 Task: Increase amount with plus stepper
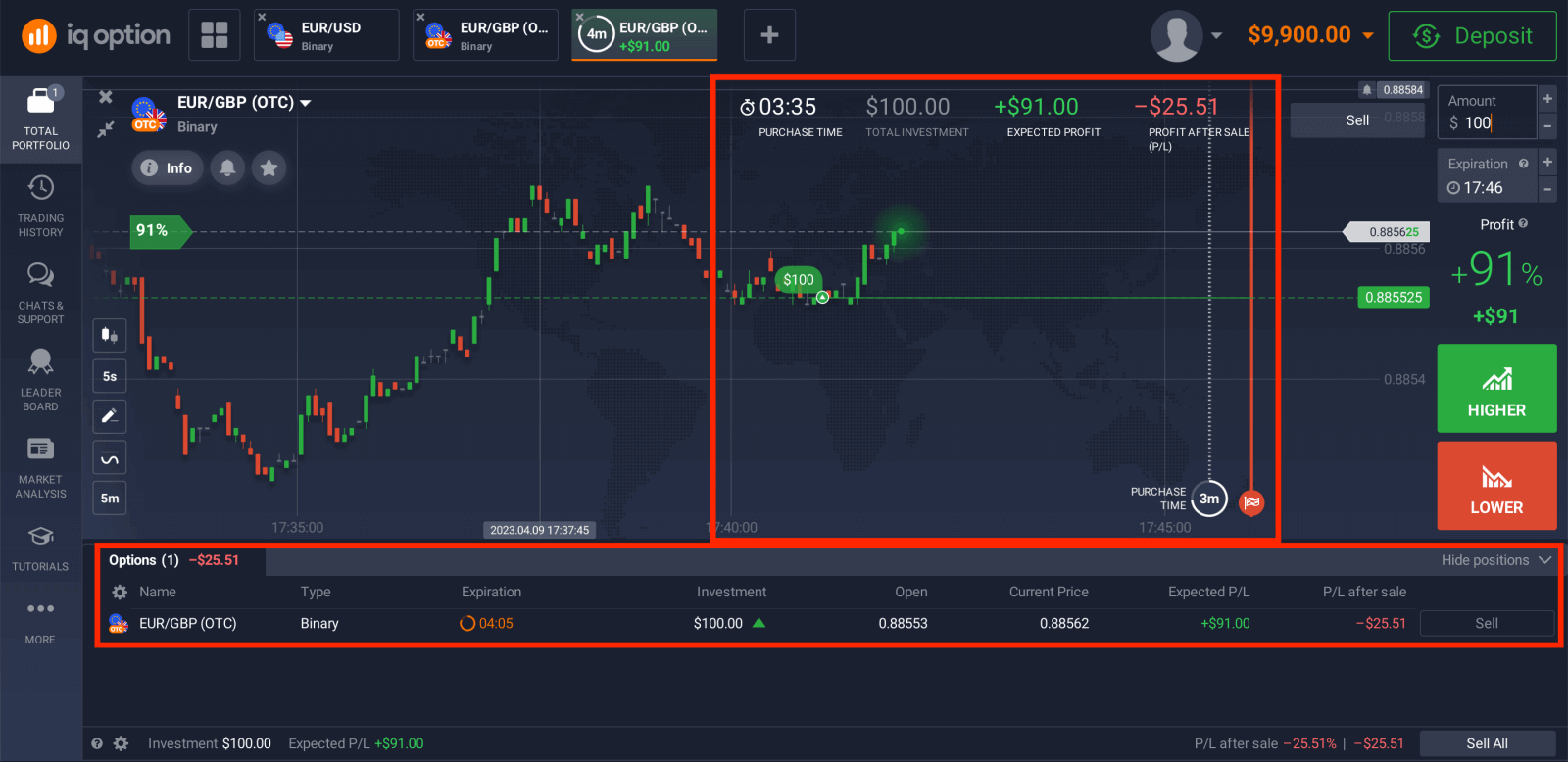(x=1547, y=98)
